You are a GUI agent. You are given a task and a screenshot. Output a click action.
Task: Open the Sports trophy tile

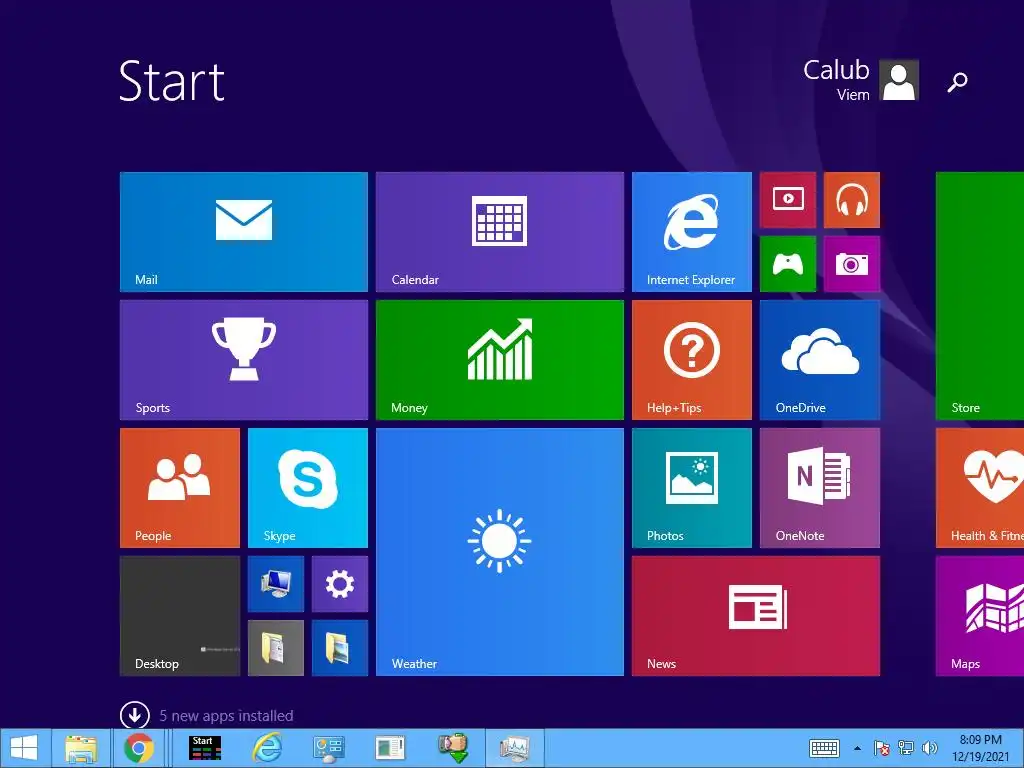coord(244,360)
